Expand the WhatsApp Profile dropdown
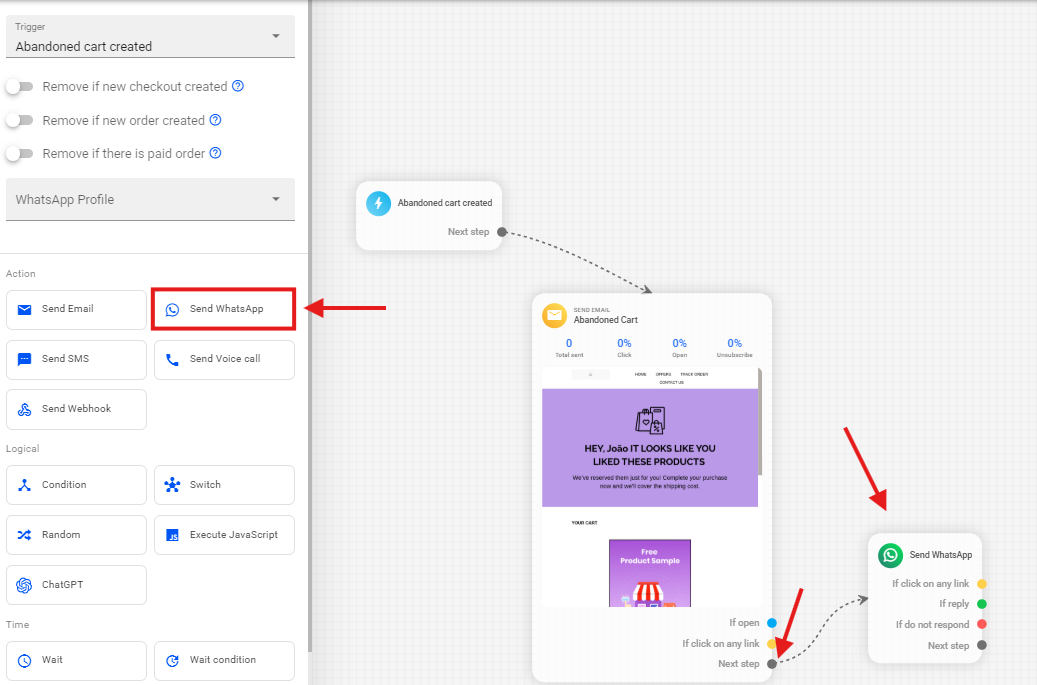This screenshot has width=1037, height=685. pos(150,199)
